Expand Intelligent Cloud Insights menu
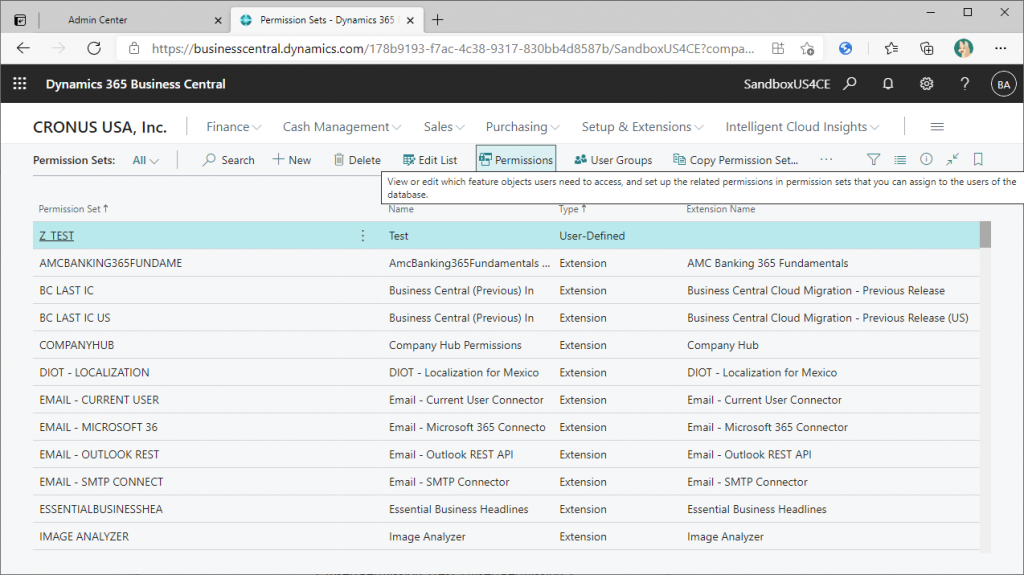The height and width of the screenshot is (575, 1024). click(802, 127)
